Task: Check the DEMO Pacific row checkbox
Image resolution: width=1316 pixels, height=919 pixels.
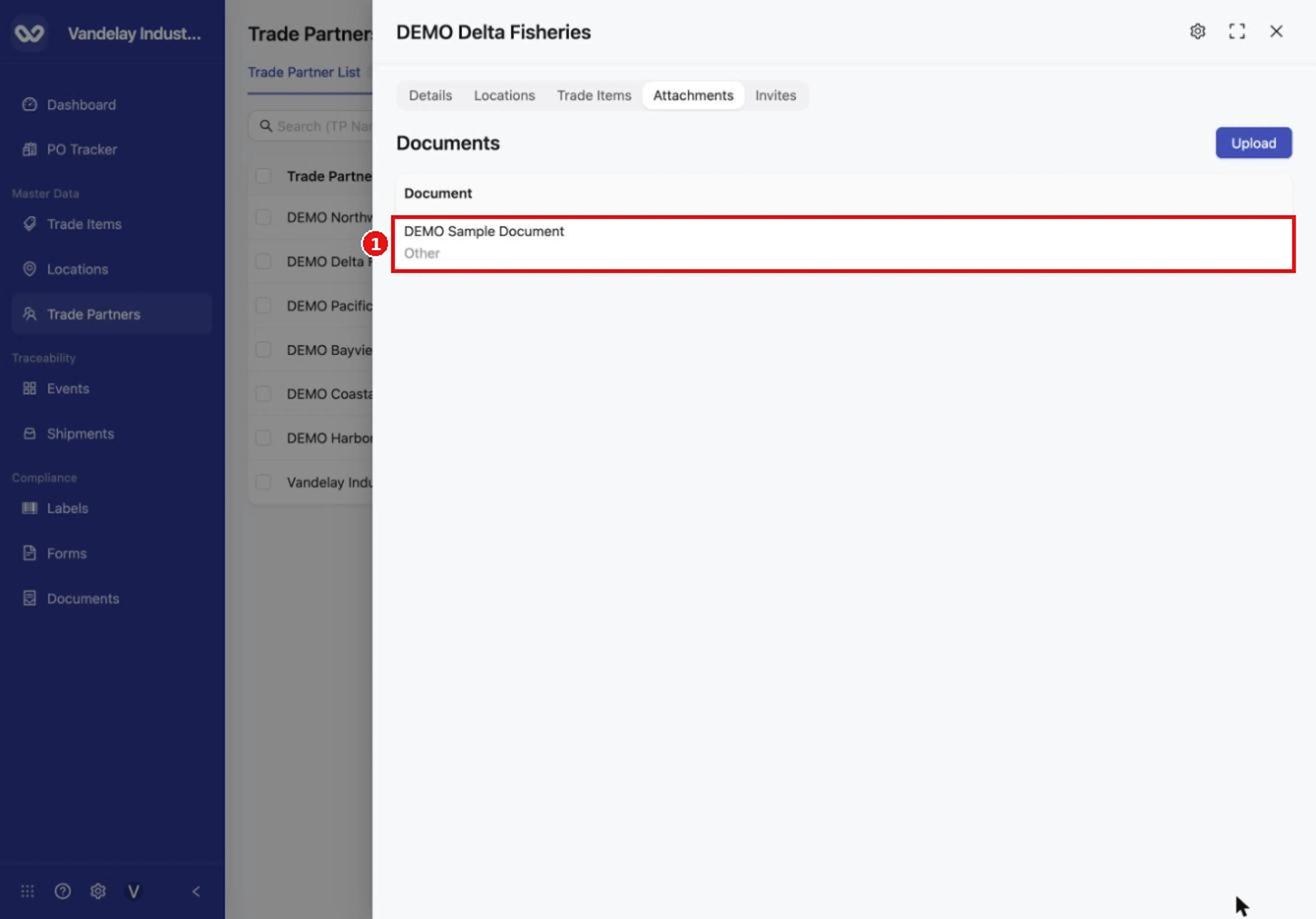Action: (264, 306)
